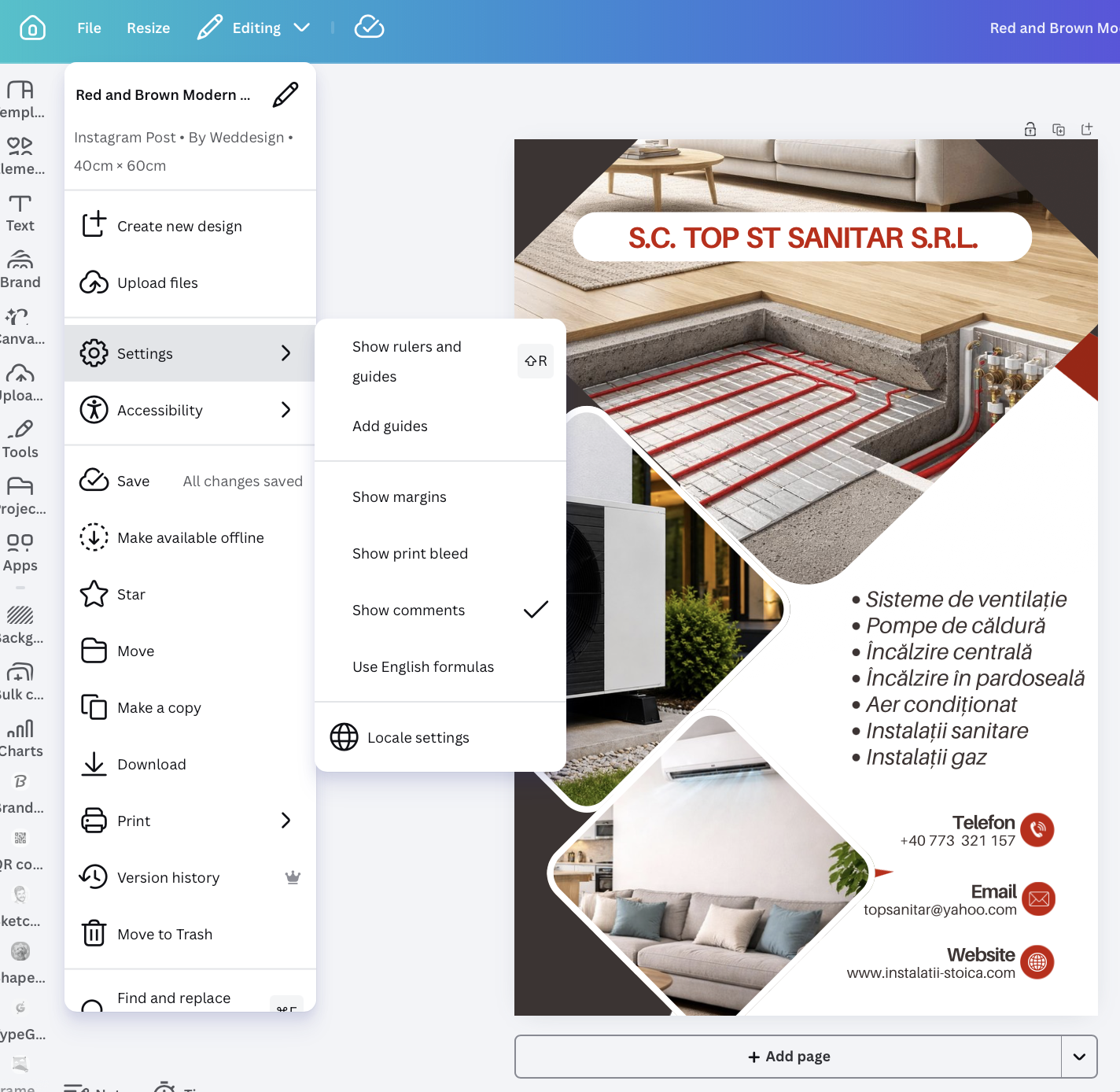Click the Download arrow icon

tap(94, 764)
